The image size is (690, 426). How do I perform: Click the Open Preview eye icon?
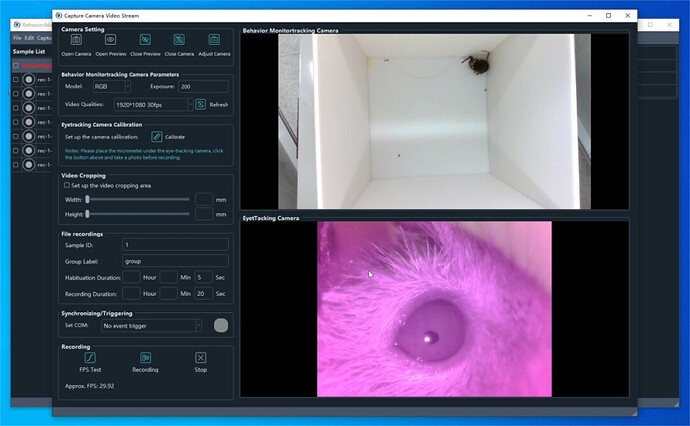(111, 40)
